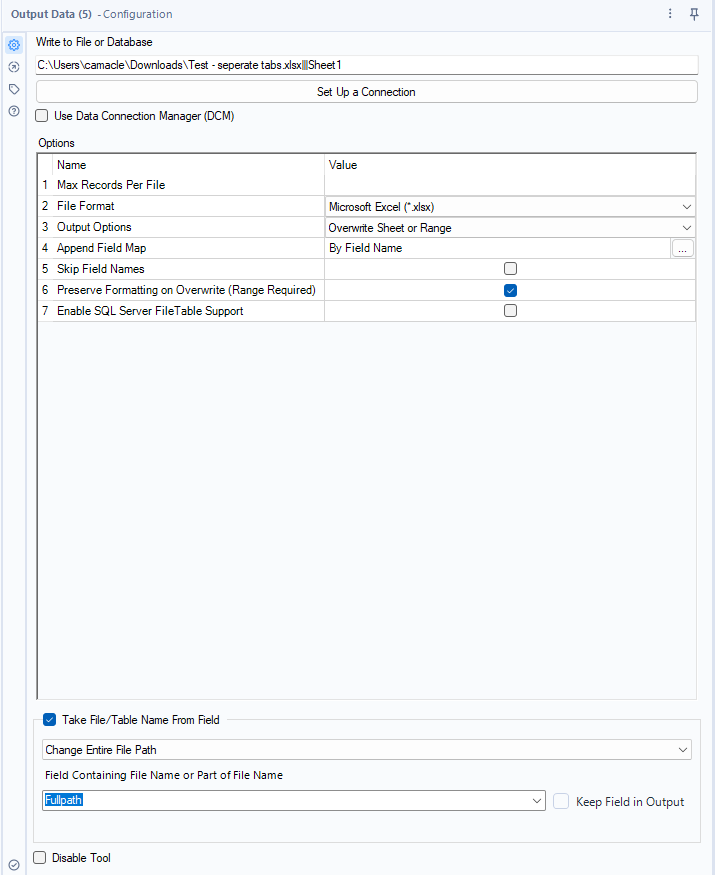Open the navigation arrow icon in sidebar
The width and height of the screenshot is (715, 875).
coord(13,66)
